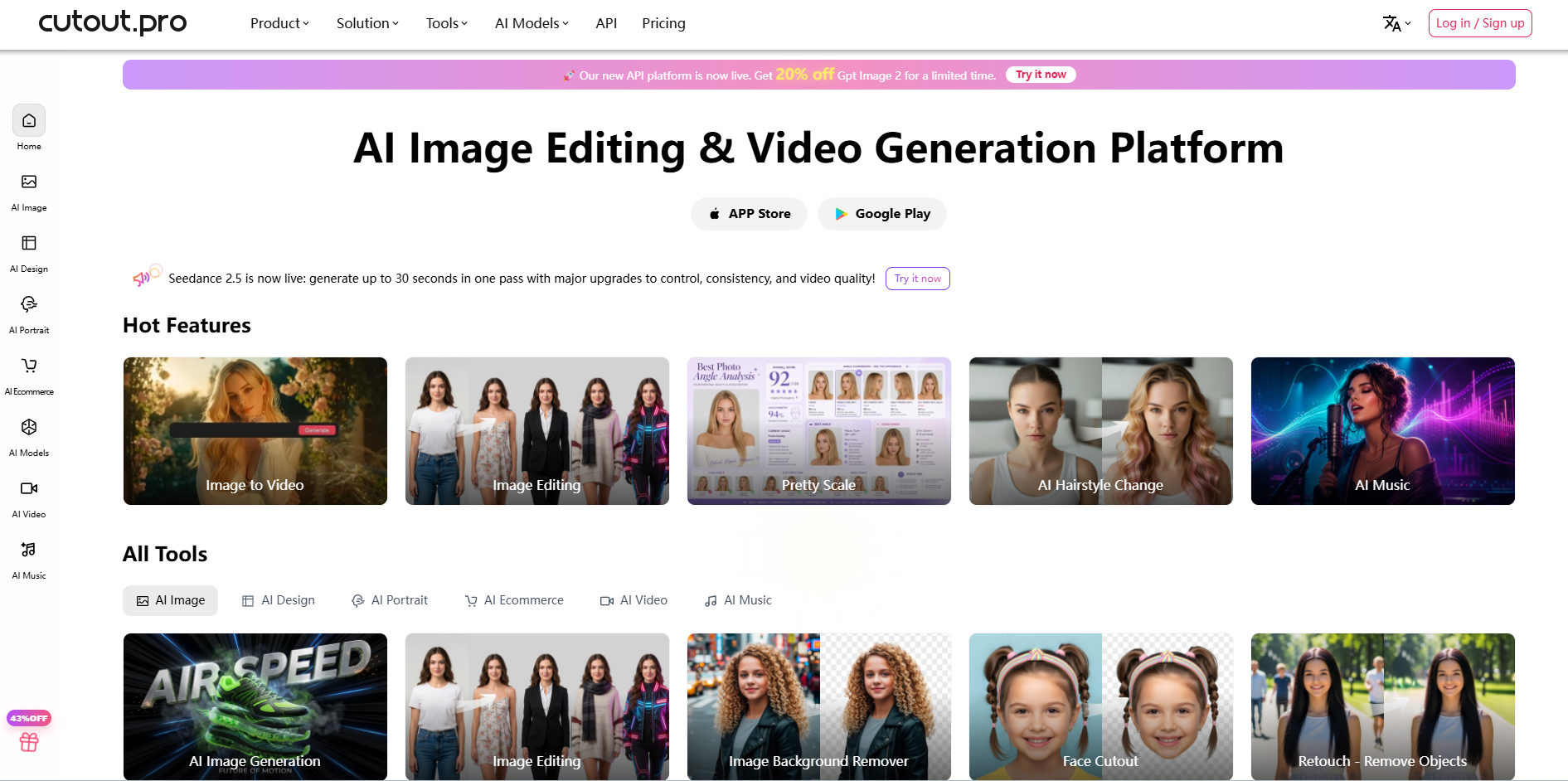Open the Pricing menu item
Viewport: 1568px width, 781px height.
663,23
